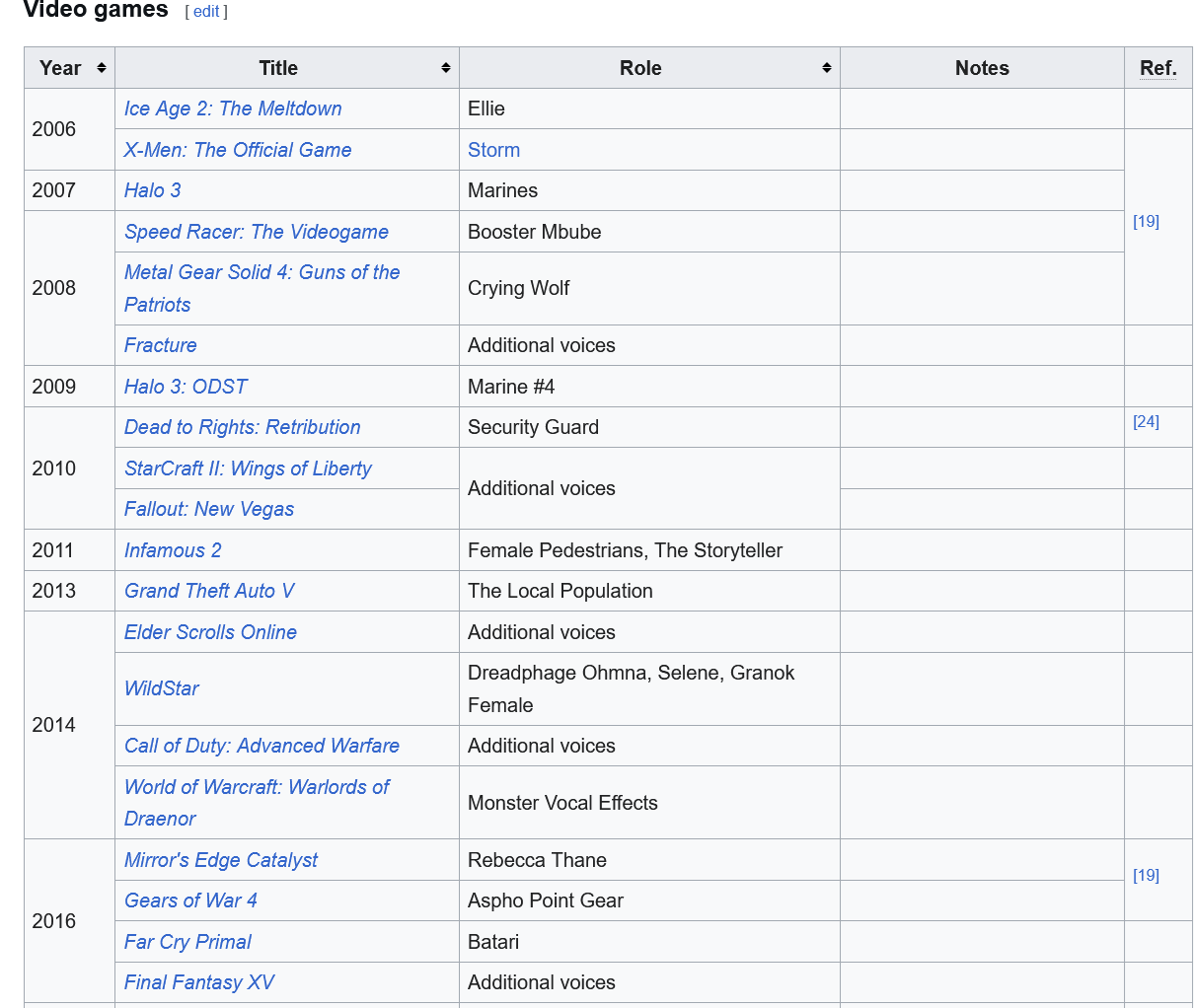
Task: Open X-Men: The Official Game link
Action: [238, 150]
